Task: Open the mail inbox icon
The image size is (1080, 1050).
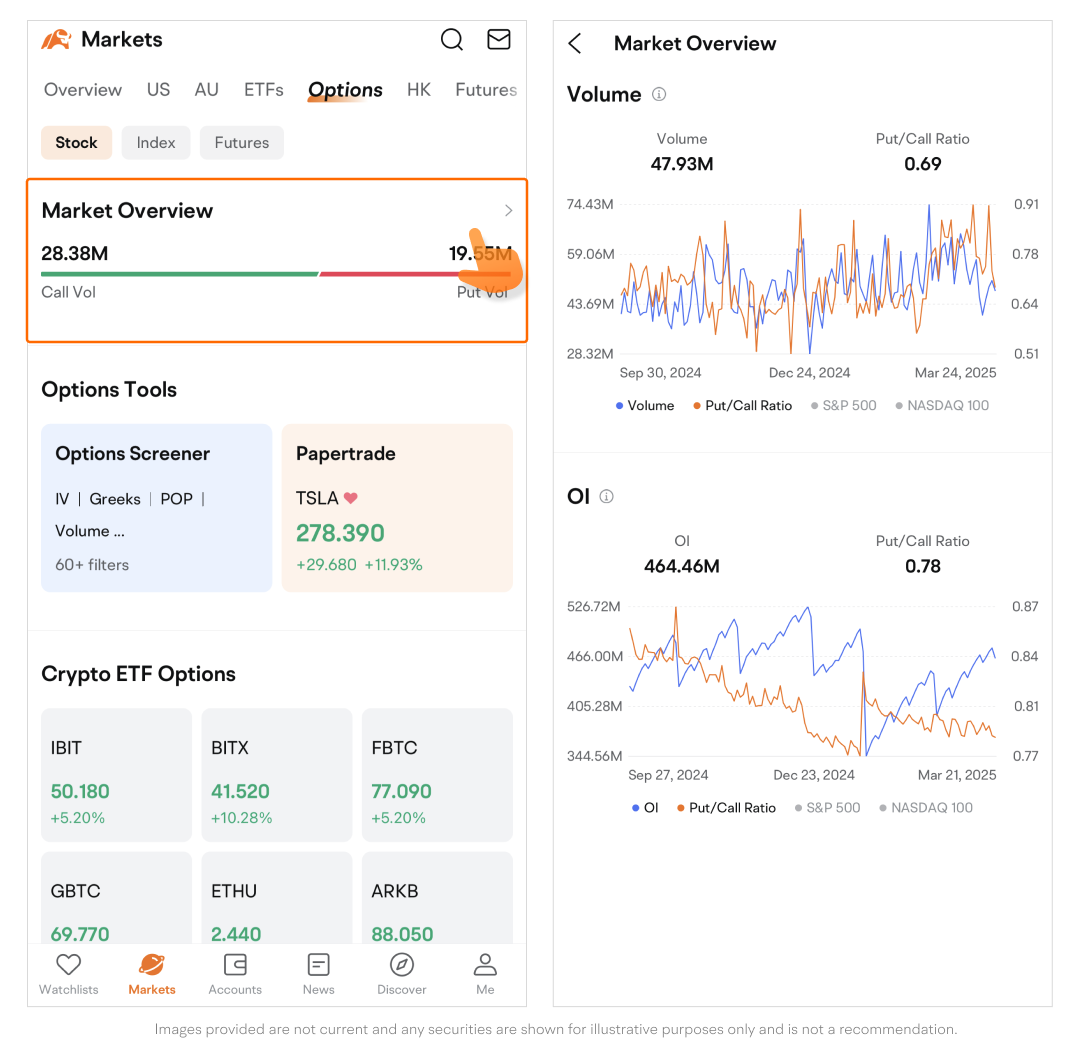Action: coord(498,39)
